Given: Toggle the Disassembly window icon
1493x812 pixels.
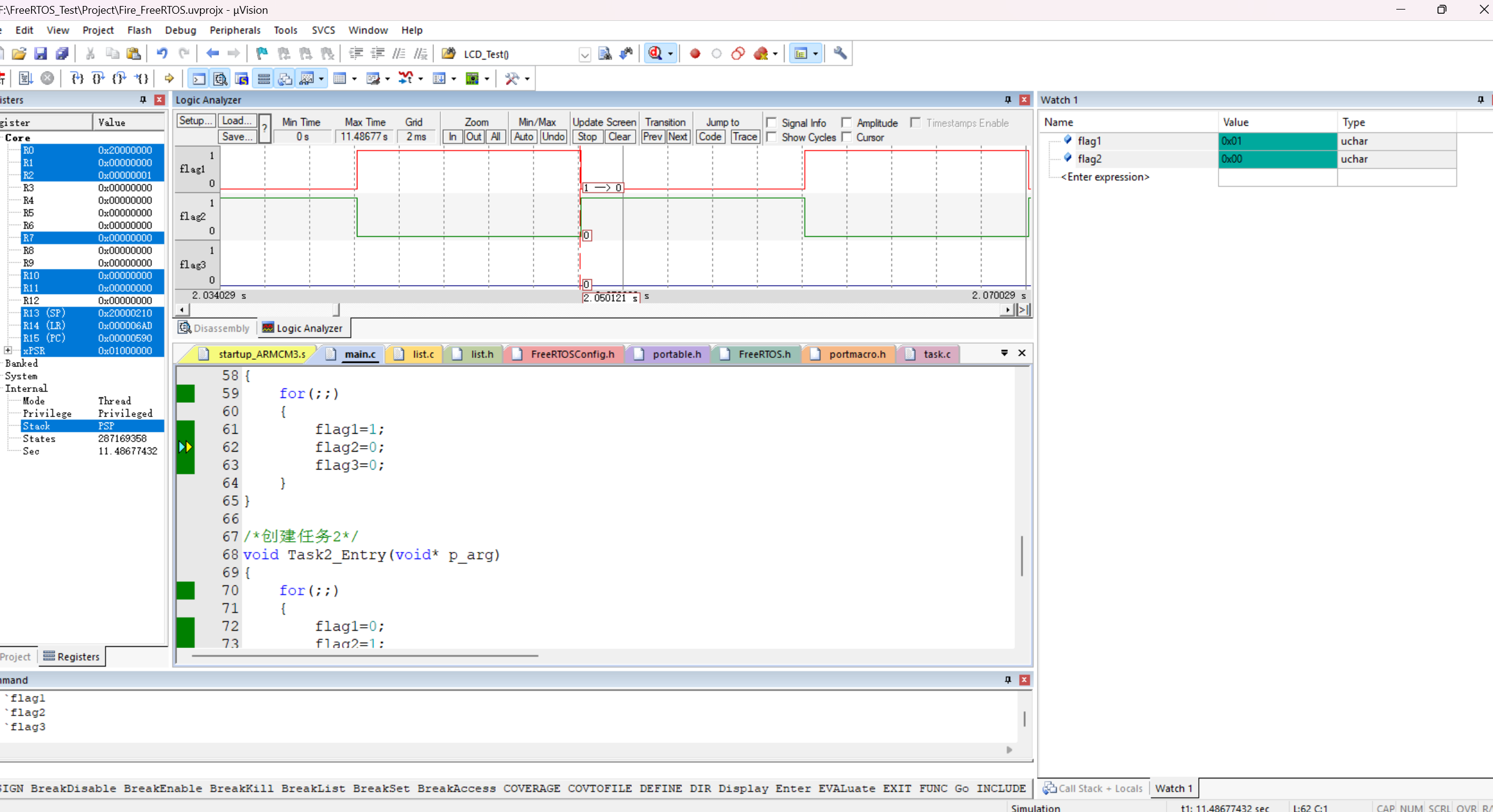Looking at the screenshot, I should (220, 78).
